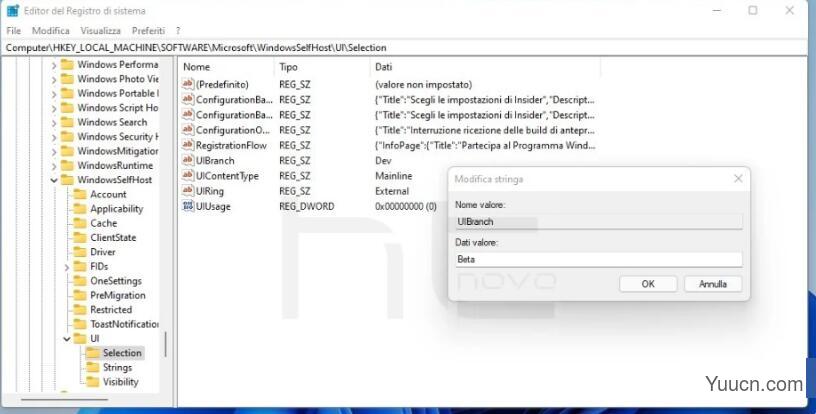Click the '0x00000000 (0)' data cell
This screenshot has height=414, width=816.
click(x=406, y=206)
